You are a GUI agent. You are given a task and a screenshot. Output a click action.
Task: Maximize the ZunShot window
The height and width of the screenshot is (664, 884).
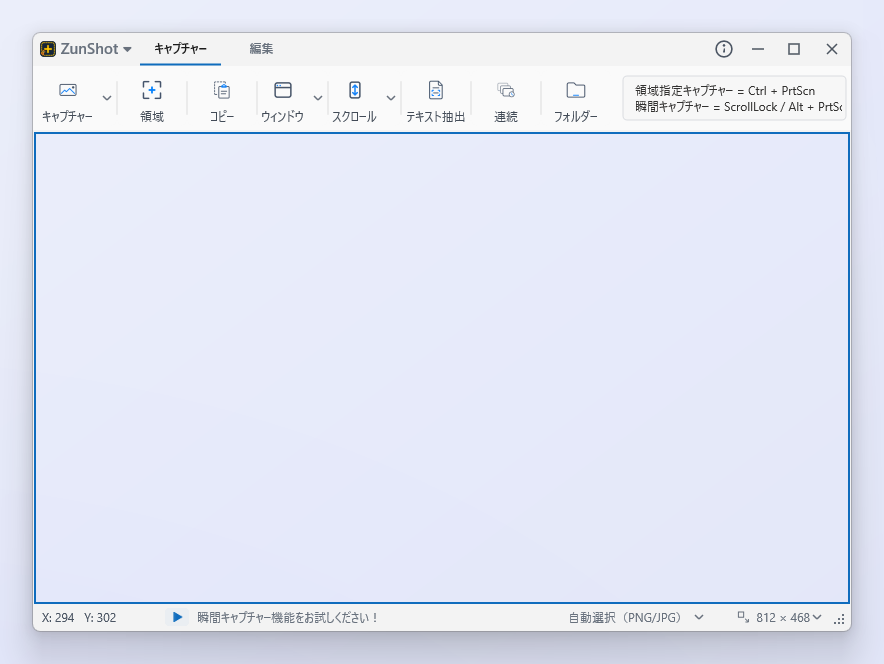[x=794, y=49]
